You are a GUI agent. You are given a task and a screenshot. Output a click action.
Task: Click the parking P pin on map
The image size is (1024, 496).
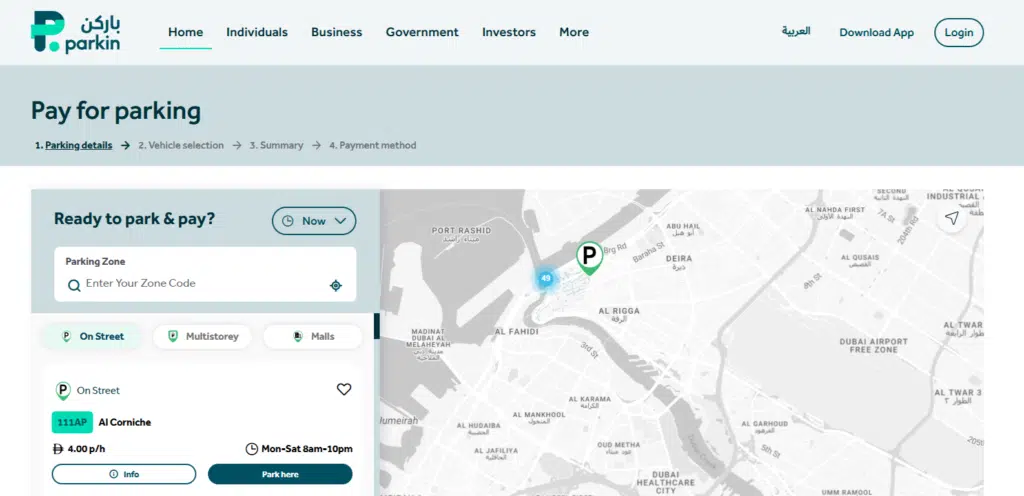coord(589,257)
